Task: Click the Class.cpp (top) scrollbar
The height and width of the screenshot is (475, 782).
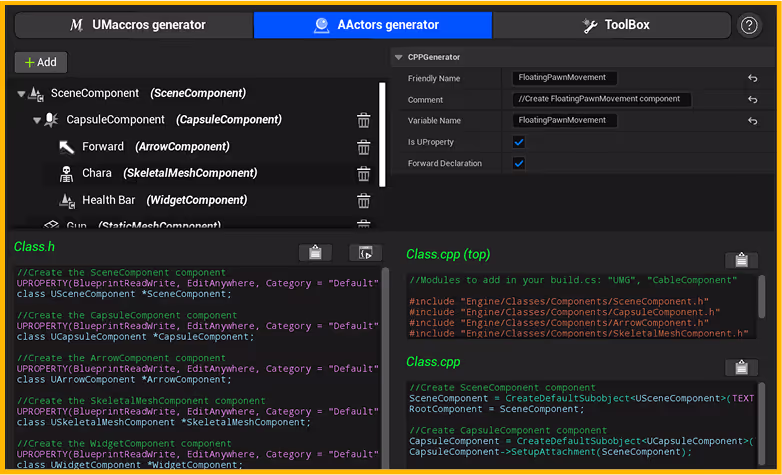Action: pos(762,296)
